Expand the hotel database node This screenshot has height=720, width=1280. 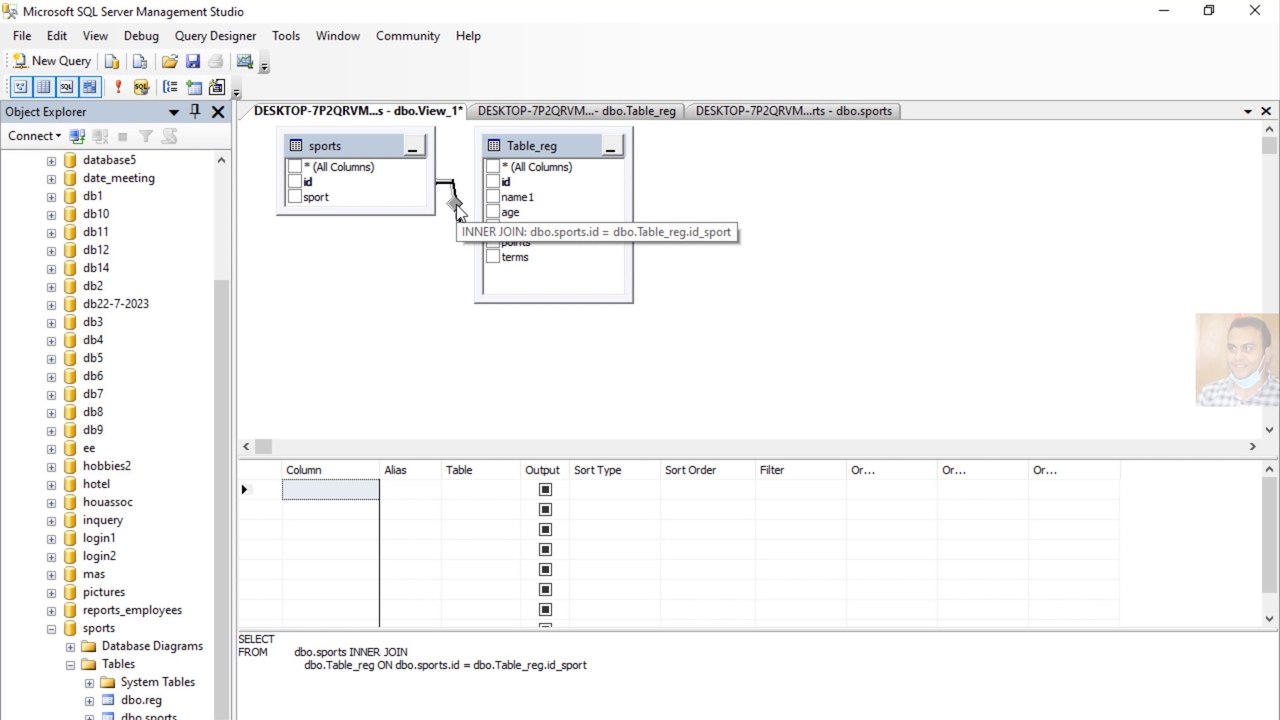[51, 484]
